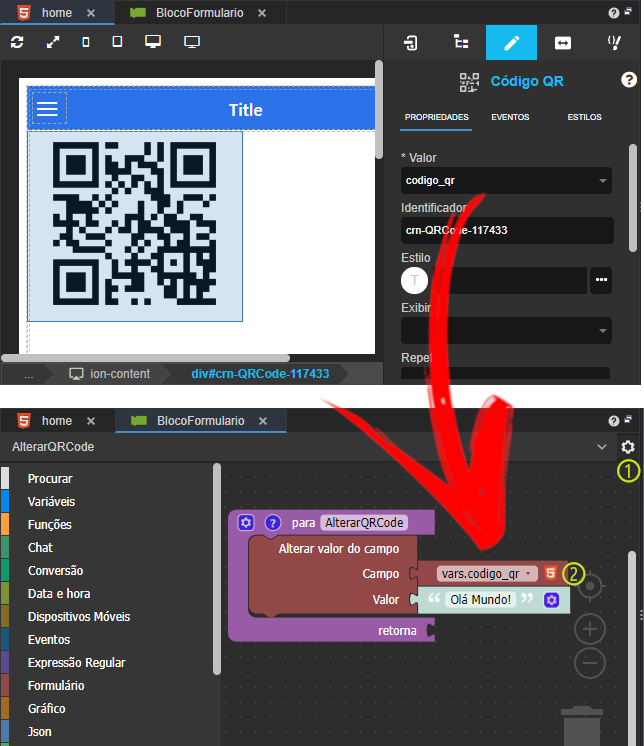Open the Variáveis block category

(51, 501)
